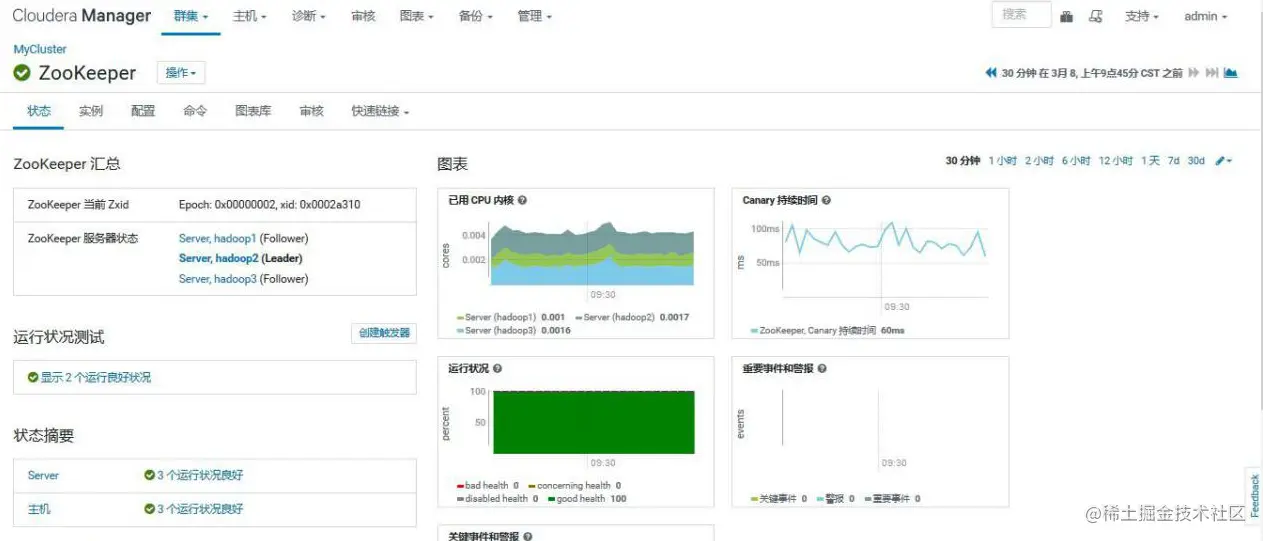Switch to the 状态 tab
Viewport: 1263px width, 541px height.
coord(38,111)
